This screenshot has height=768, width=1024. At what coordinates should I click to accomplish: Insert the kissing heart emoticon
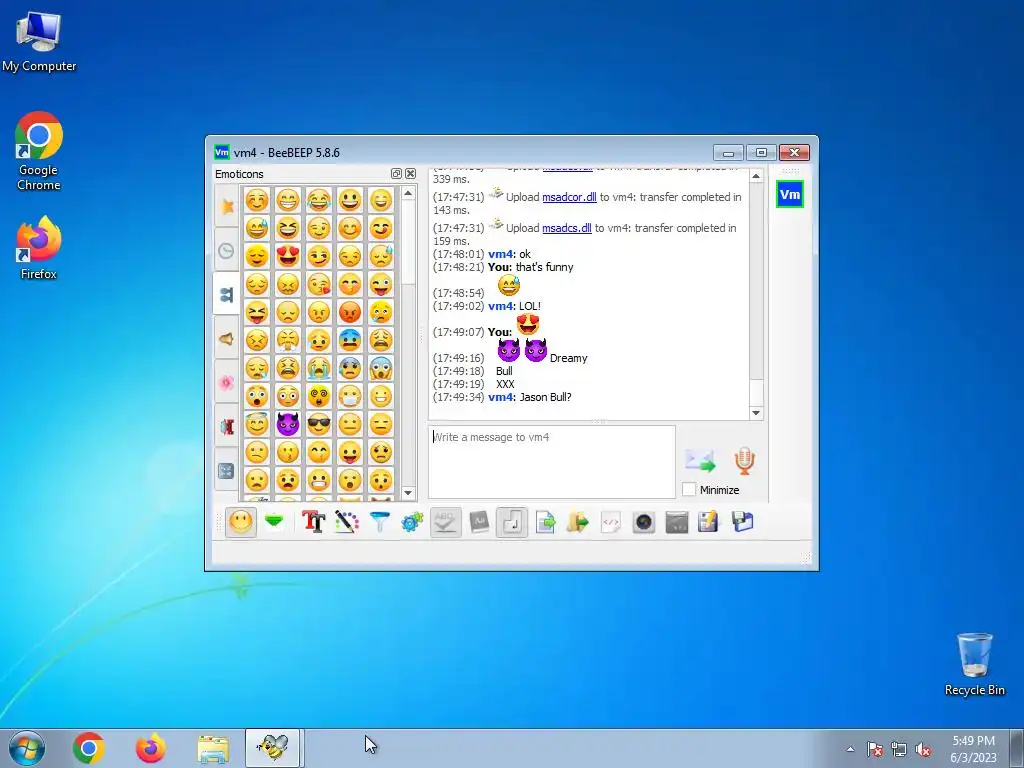[x=319, y=283]
